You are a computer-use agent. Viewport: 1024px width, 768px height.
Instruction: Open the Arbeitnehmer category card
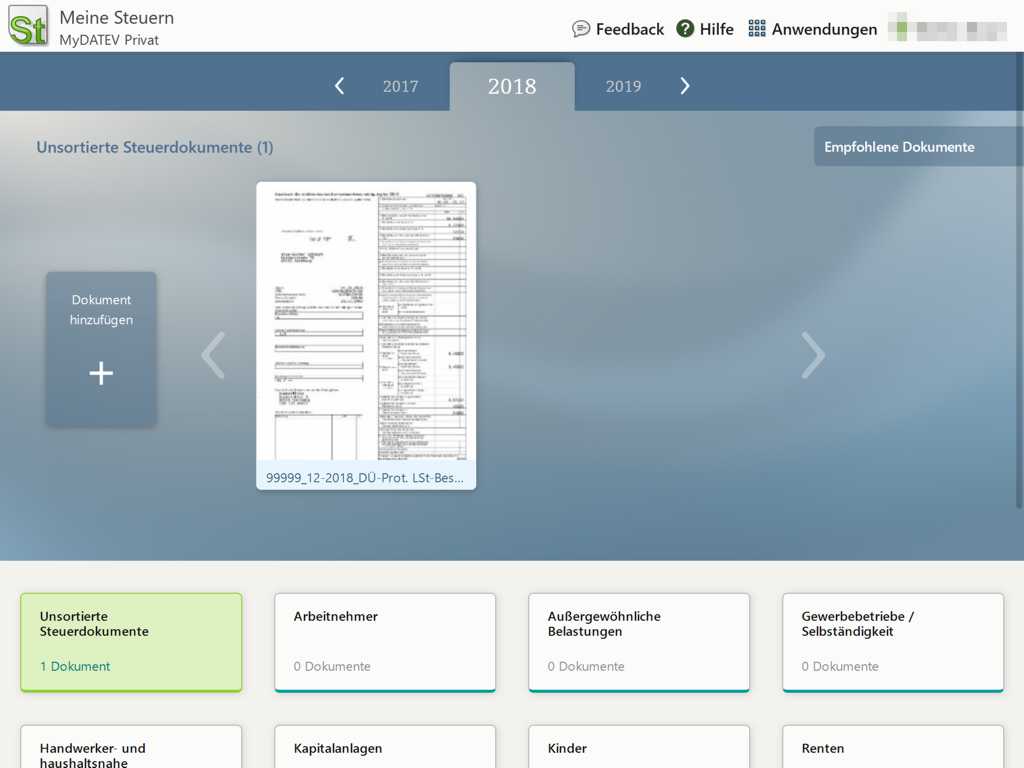click(x=385, y=642)
